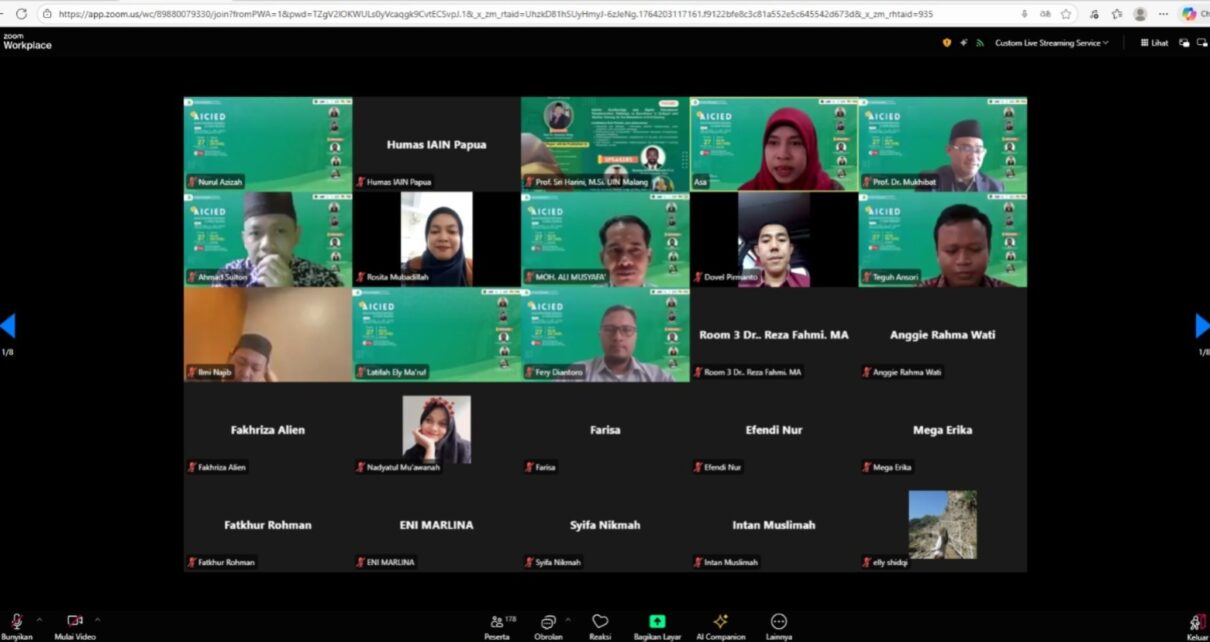Launch the AI Companion sparkle icon
The image size is (1210, 642).
[720, 622]
